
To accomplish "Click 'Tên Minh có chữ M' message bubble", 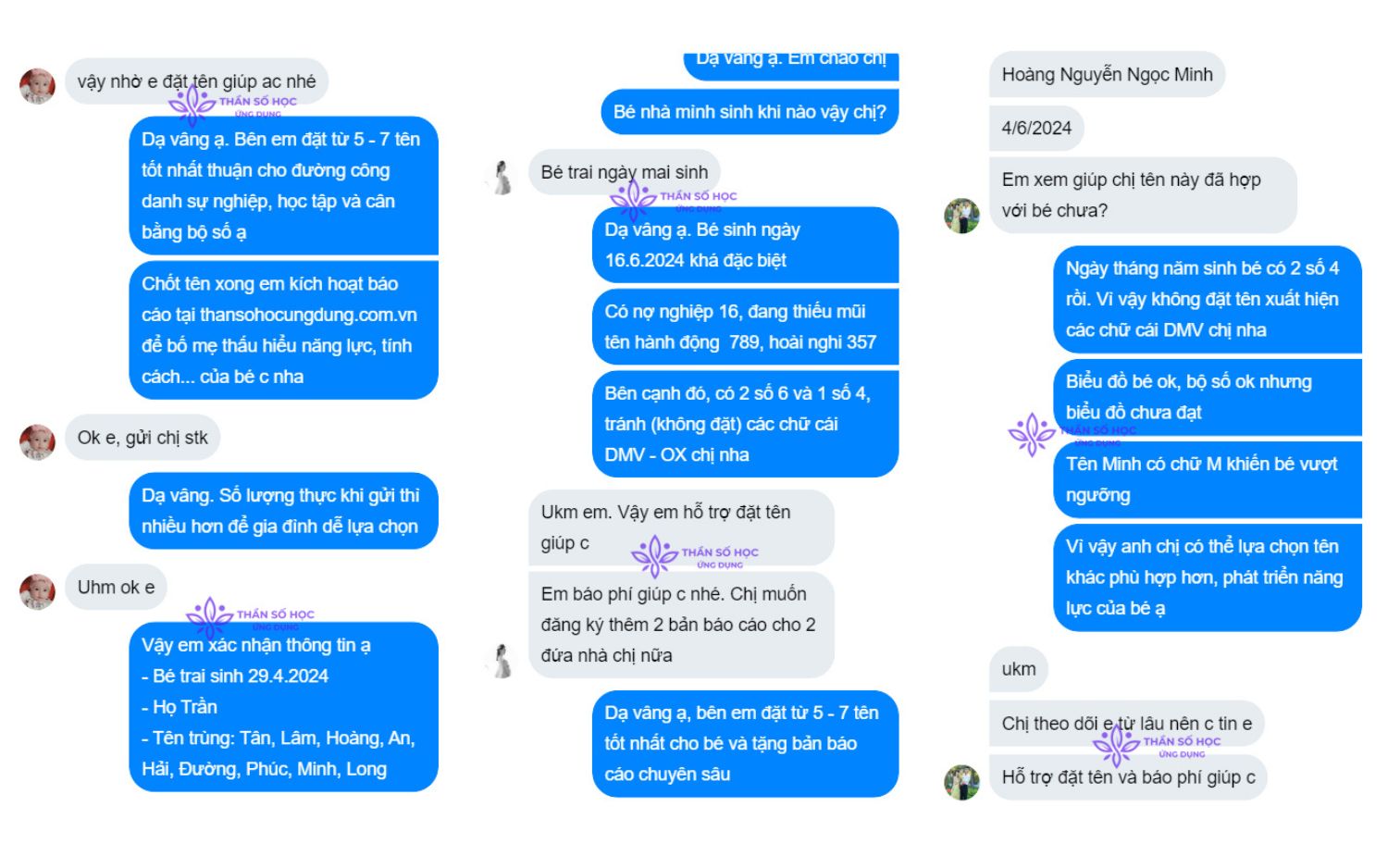I will point(1207,479).
